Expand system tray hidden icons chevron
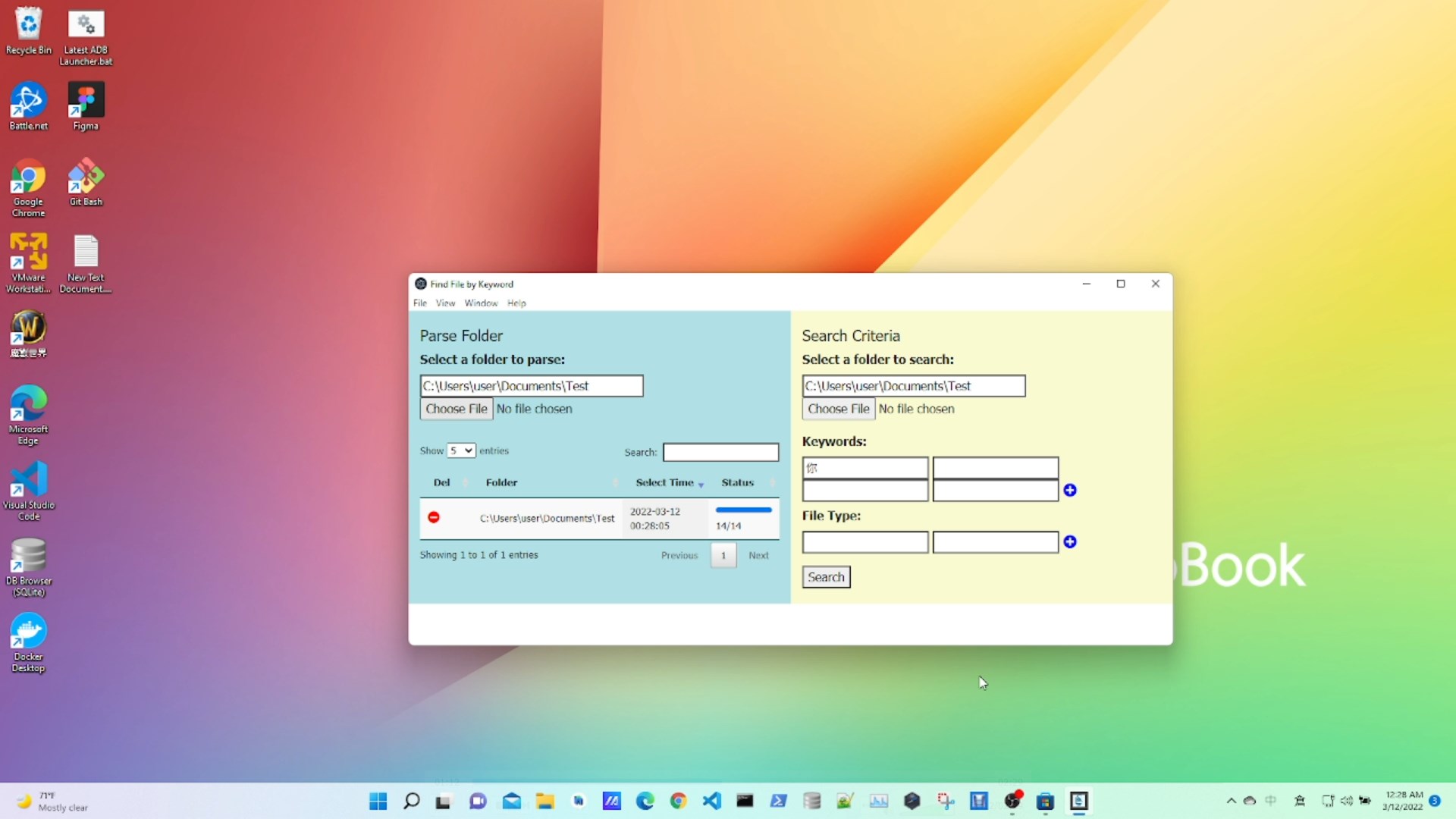1456x819 pixels. pyautogui.click(x=1231, y=801)
